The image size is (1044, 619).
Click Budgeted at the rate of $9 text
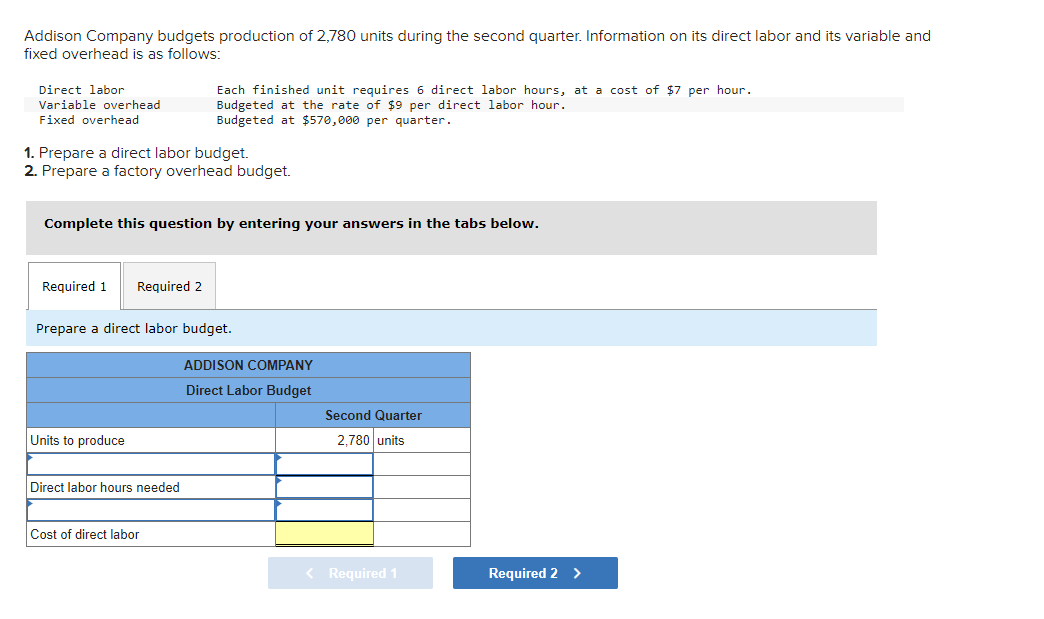tap(392, 104)
